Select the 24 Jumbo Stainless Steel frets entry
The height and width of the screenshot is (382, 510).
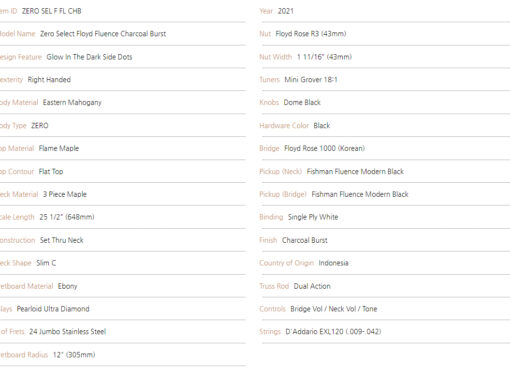tap(68, 332)
